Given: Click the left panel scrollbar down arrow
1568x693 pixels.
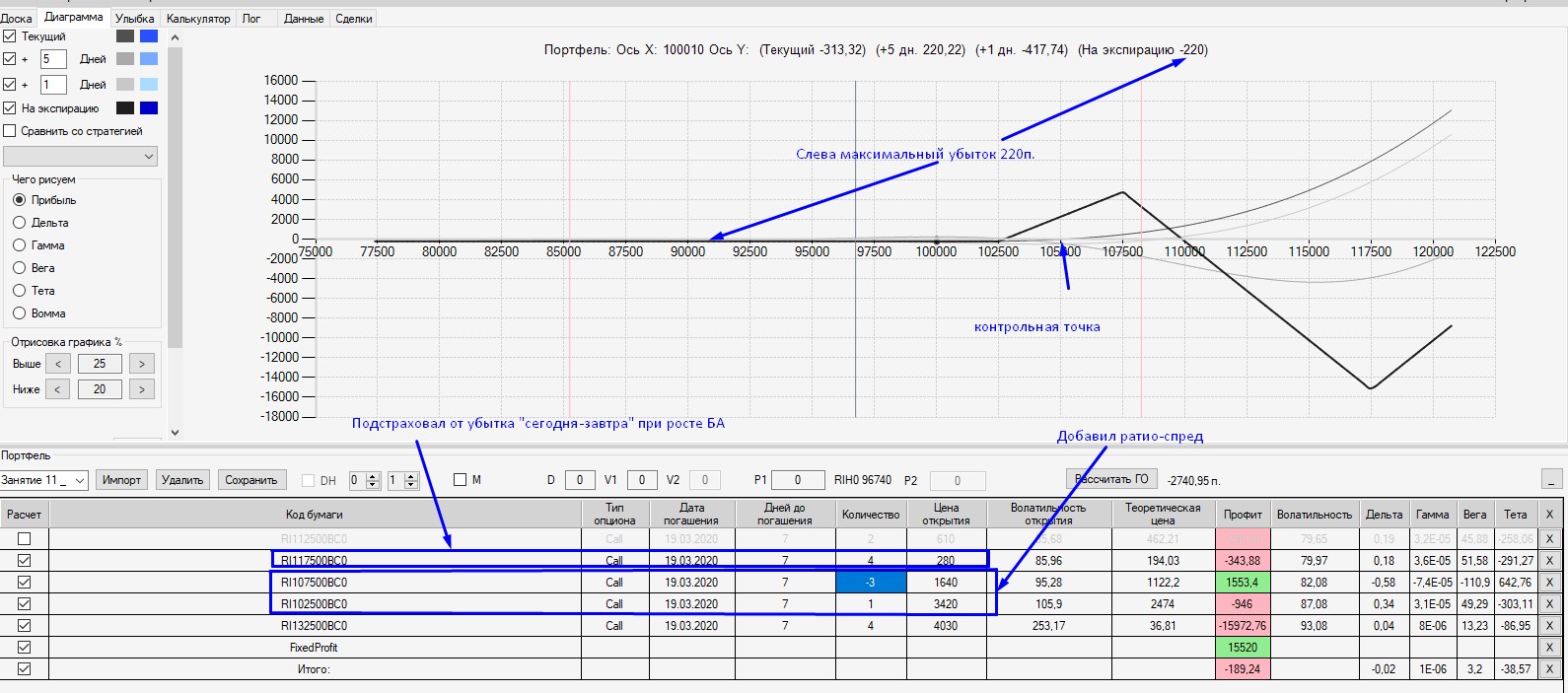Looking at the screenshot, I should point(175,432).
